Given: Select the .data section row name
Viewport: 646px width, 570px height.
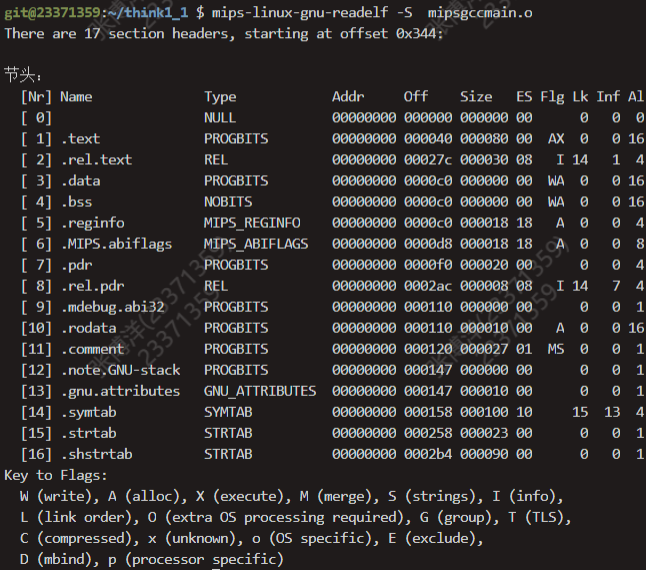Looking at the screenshot, I should click(x=80, y=181).
